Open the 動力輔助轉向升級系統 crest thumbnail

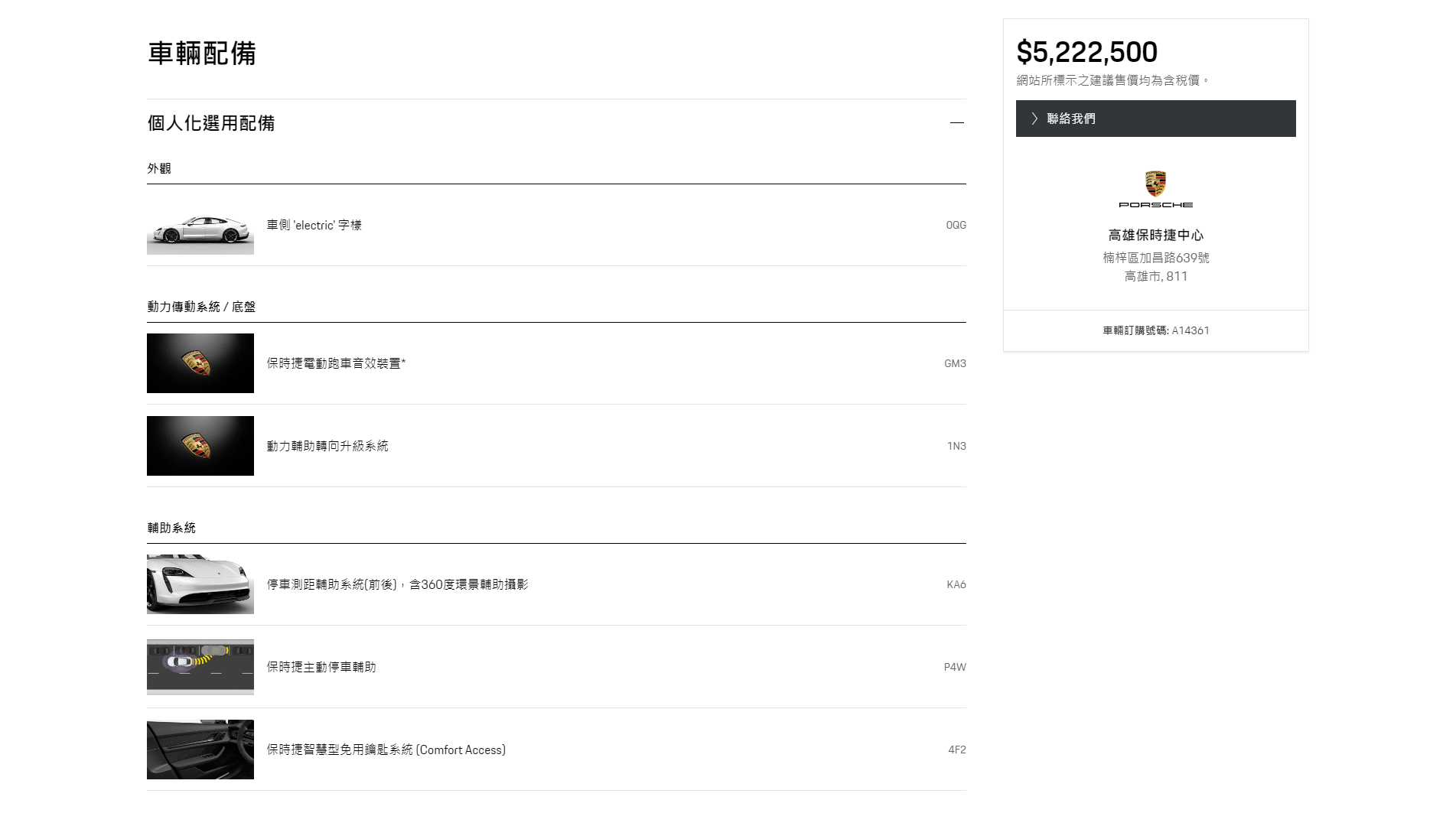pos(200,446)
